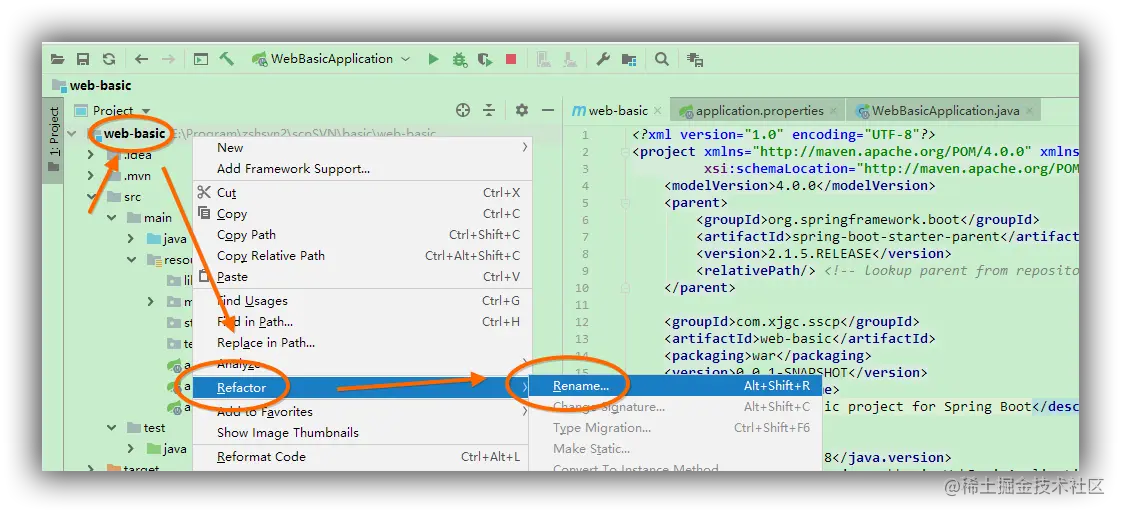Navigate forward with the right arrow icon
Viewport: 1121px width, 513px height.
click(168, 59)
